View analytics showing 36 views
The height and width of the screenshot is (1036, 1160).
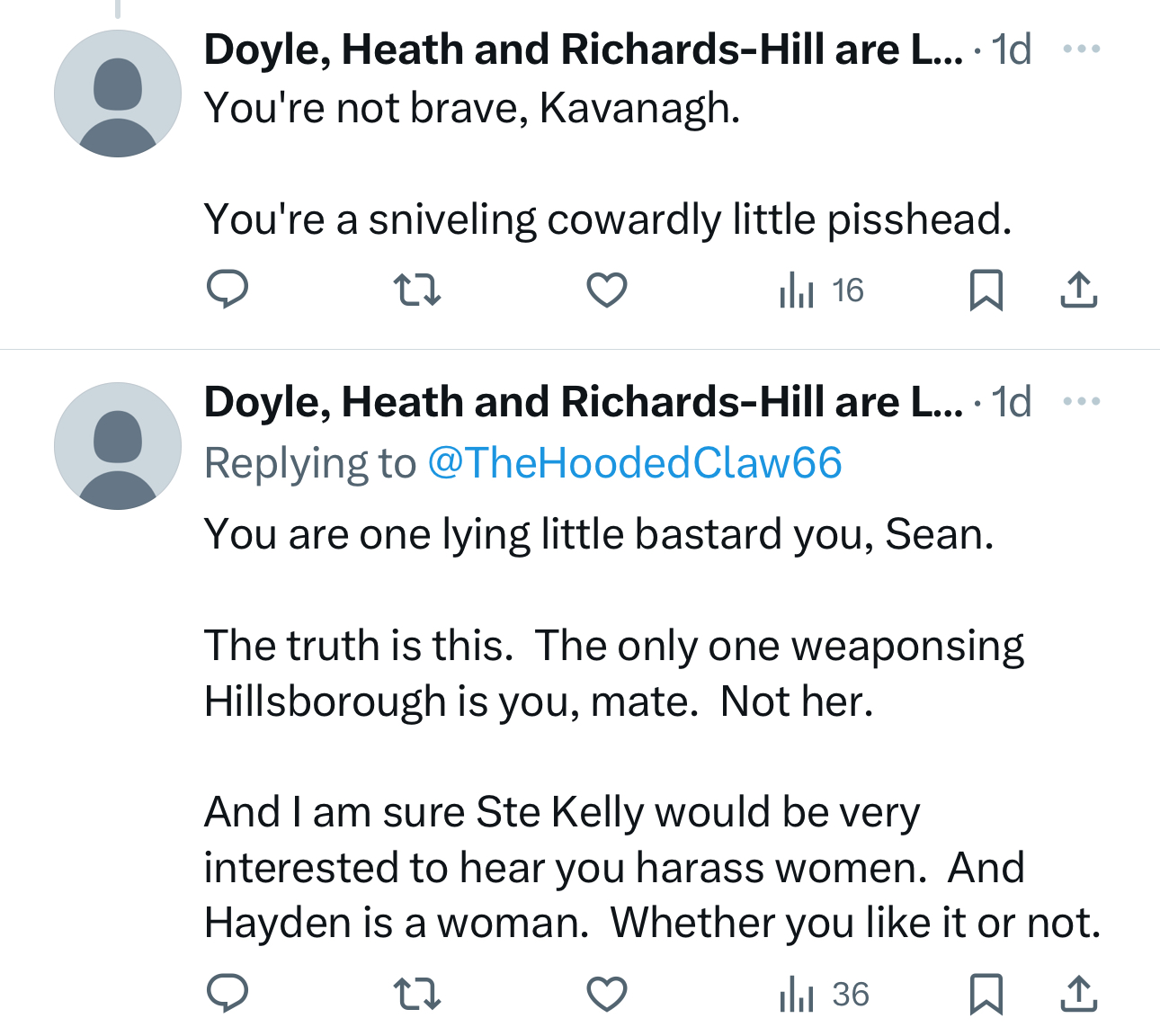pyautogui.click(x=823, y=994)
